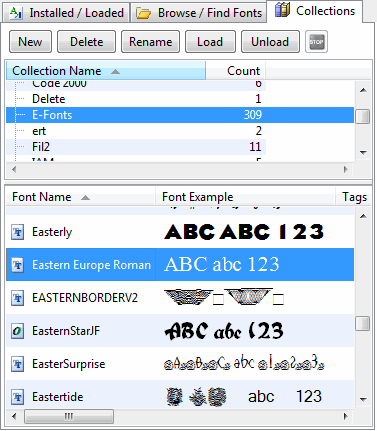This screenshot has width=377, height=431.
Task: Click the Browse / Find Fonts folder icon
Action: click(x=144, y=13)
